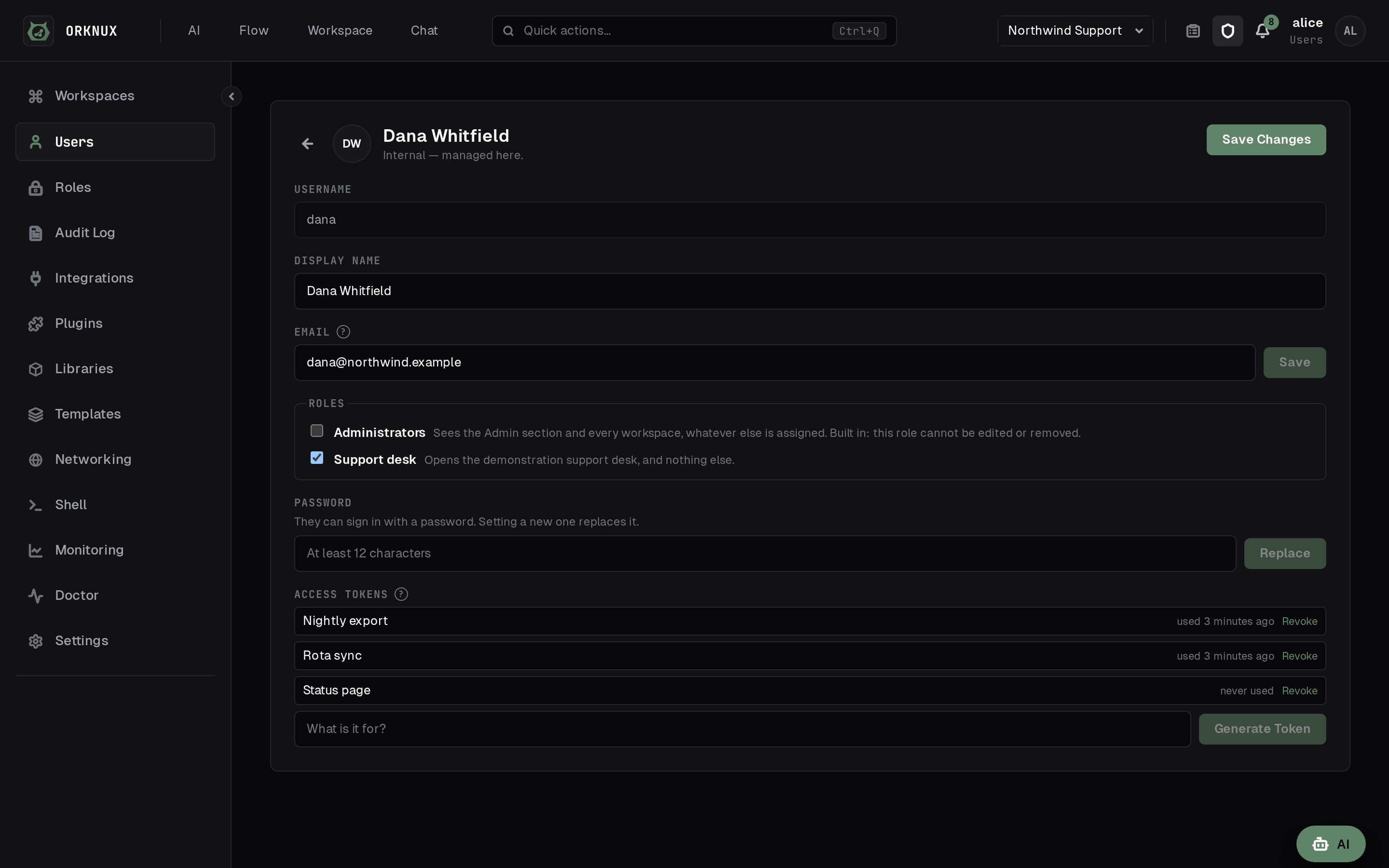Screen dimensions: 1389x868
Task: Open the Plugins page
Action: [115, 323]
